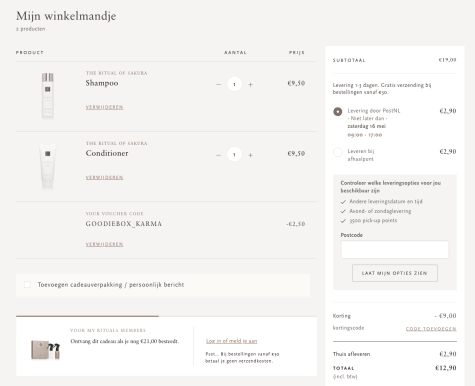Click the Conditioner quantity value field
475x386 pixels.
[234, 154]
